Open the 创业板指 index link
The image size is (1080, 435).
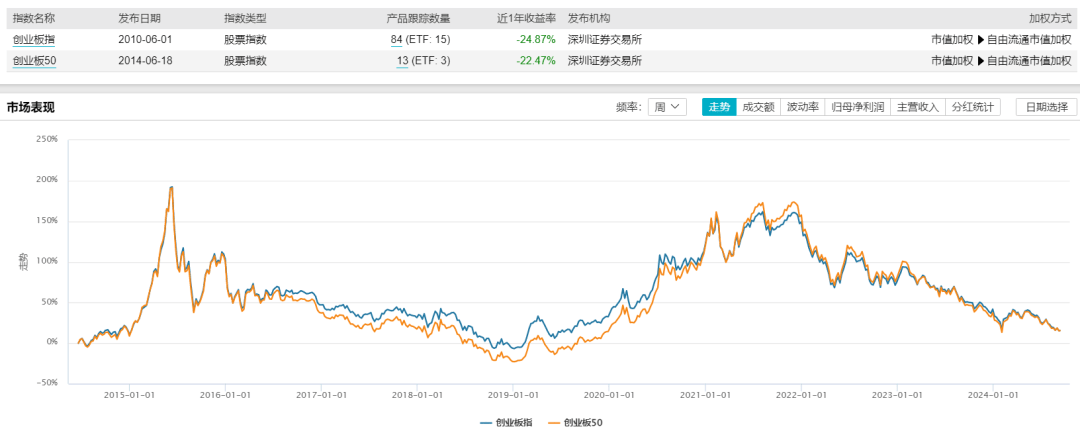click(x=34, y=40)
